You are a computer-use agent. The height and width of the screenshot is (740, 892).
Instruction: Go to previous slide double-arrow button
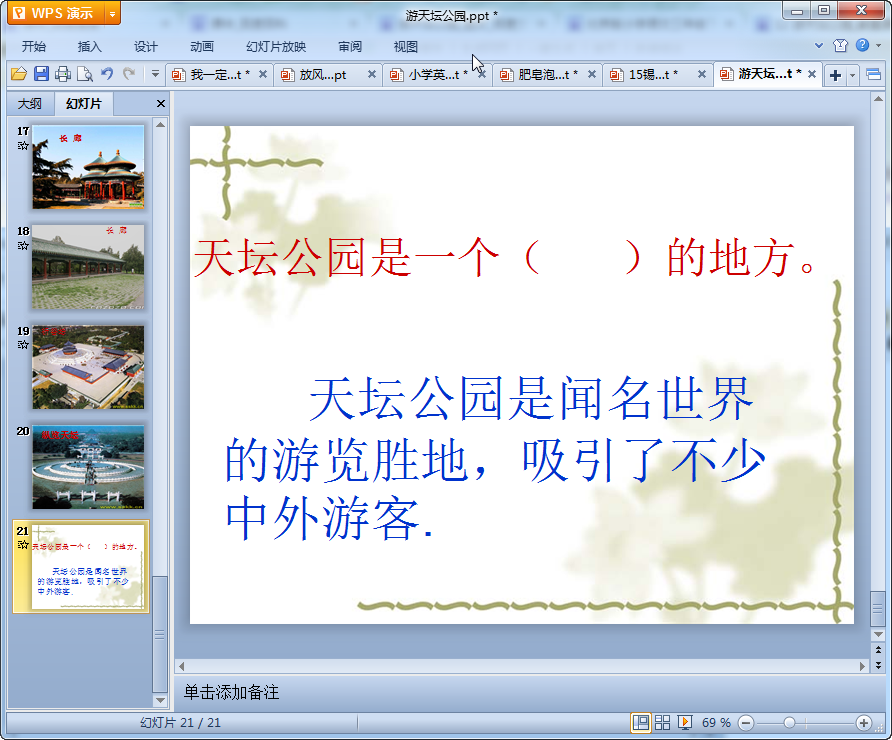tap(878, 649)
